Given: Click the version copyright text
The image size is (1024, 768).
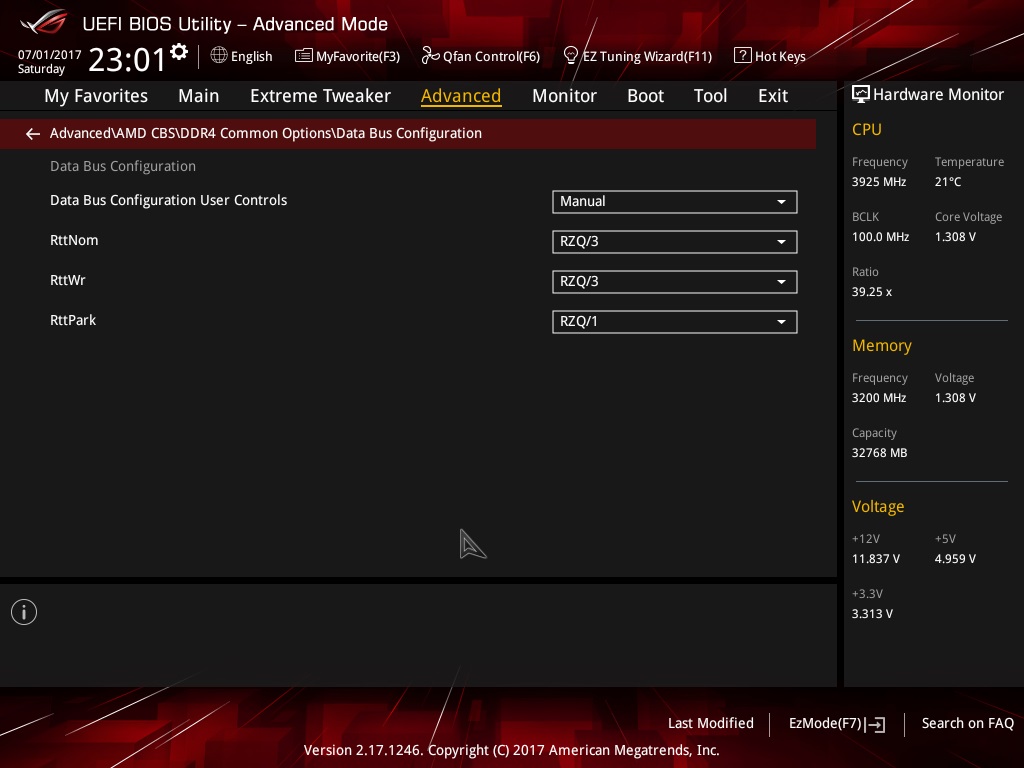Looking at the screenshot, I should [x=511, y=750].
